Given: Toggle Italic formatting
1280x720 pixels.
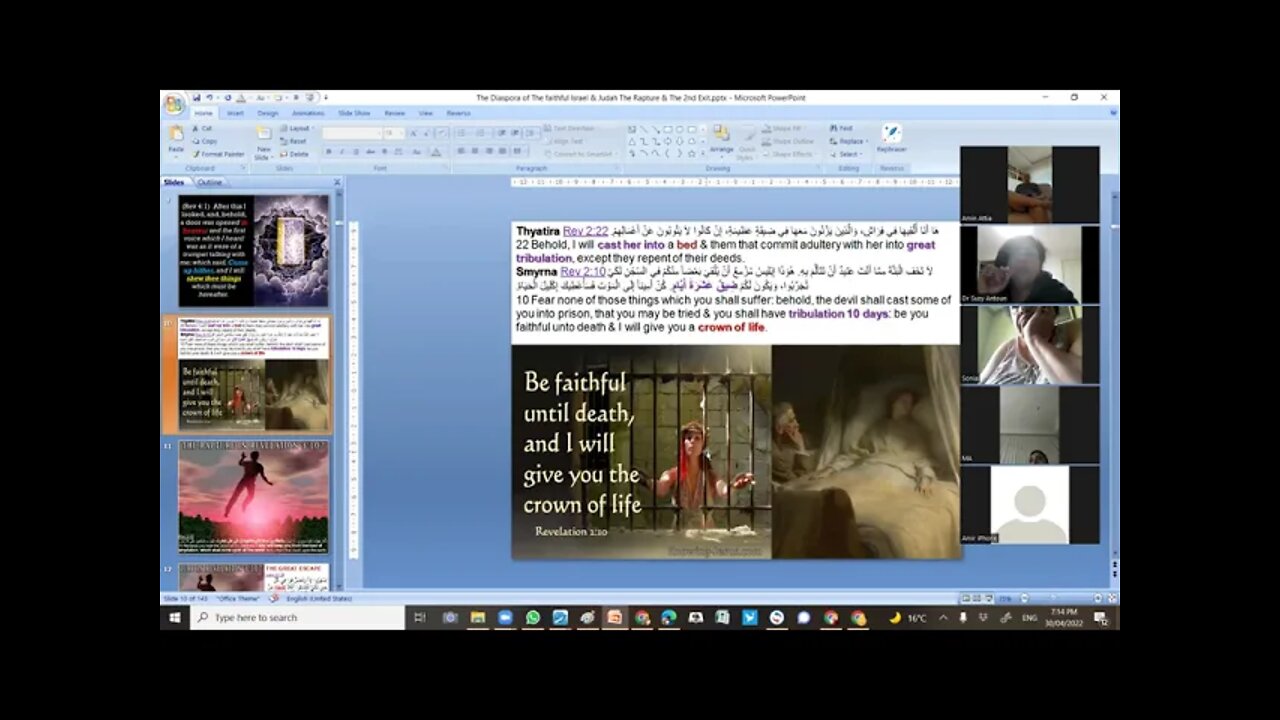Looking at the screenshot, I should 342,152.
